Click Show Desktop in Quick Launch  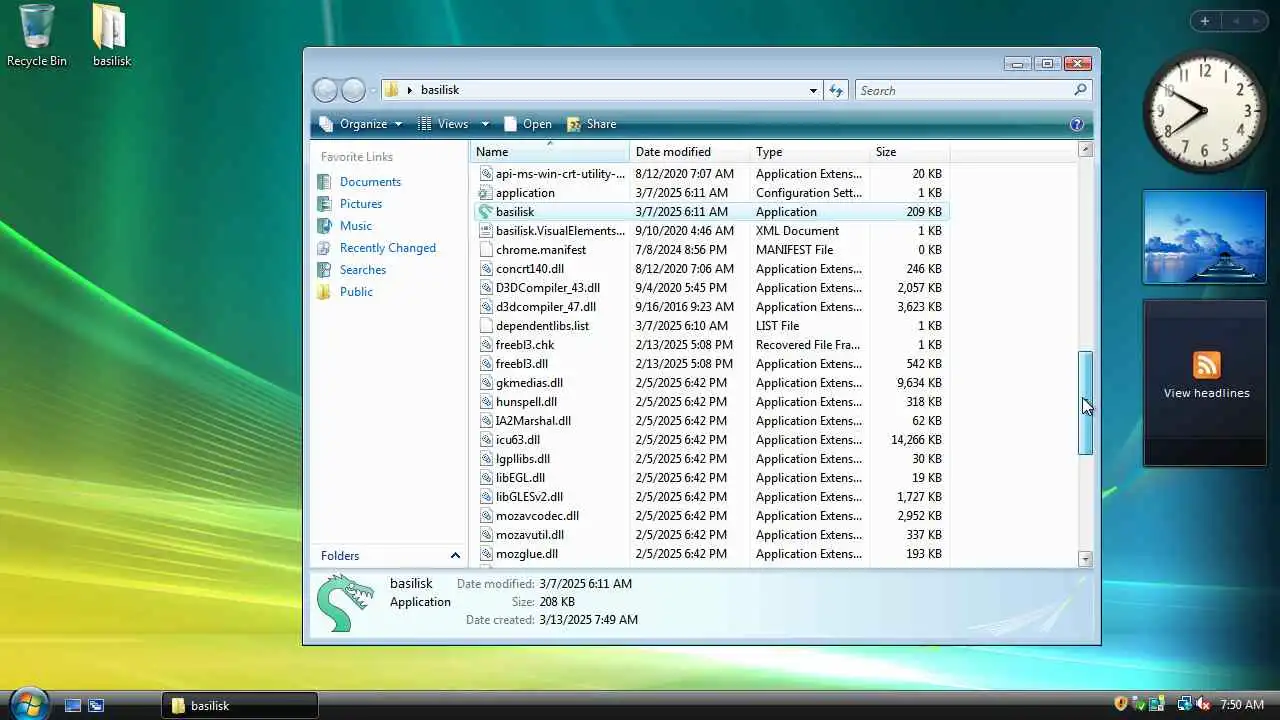(x=73, y=705)
